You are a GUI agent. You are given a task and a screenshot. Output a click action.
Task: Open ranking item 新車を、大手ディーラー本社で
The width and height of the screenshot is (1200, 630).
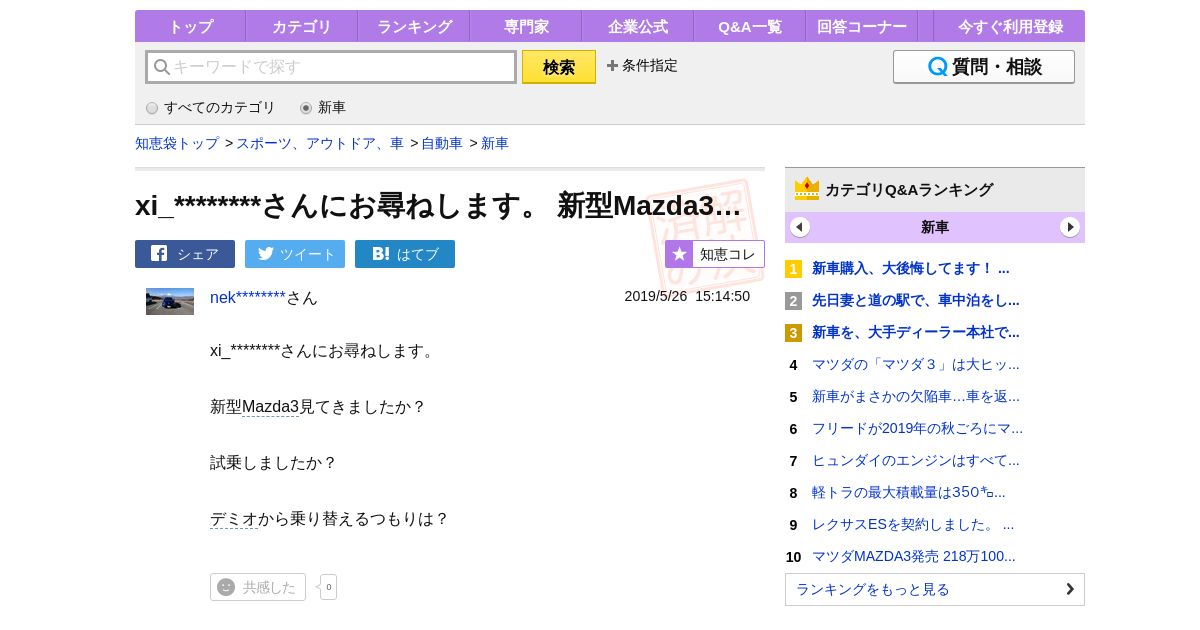(916, 332)
